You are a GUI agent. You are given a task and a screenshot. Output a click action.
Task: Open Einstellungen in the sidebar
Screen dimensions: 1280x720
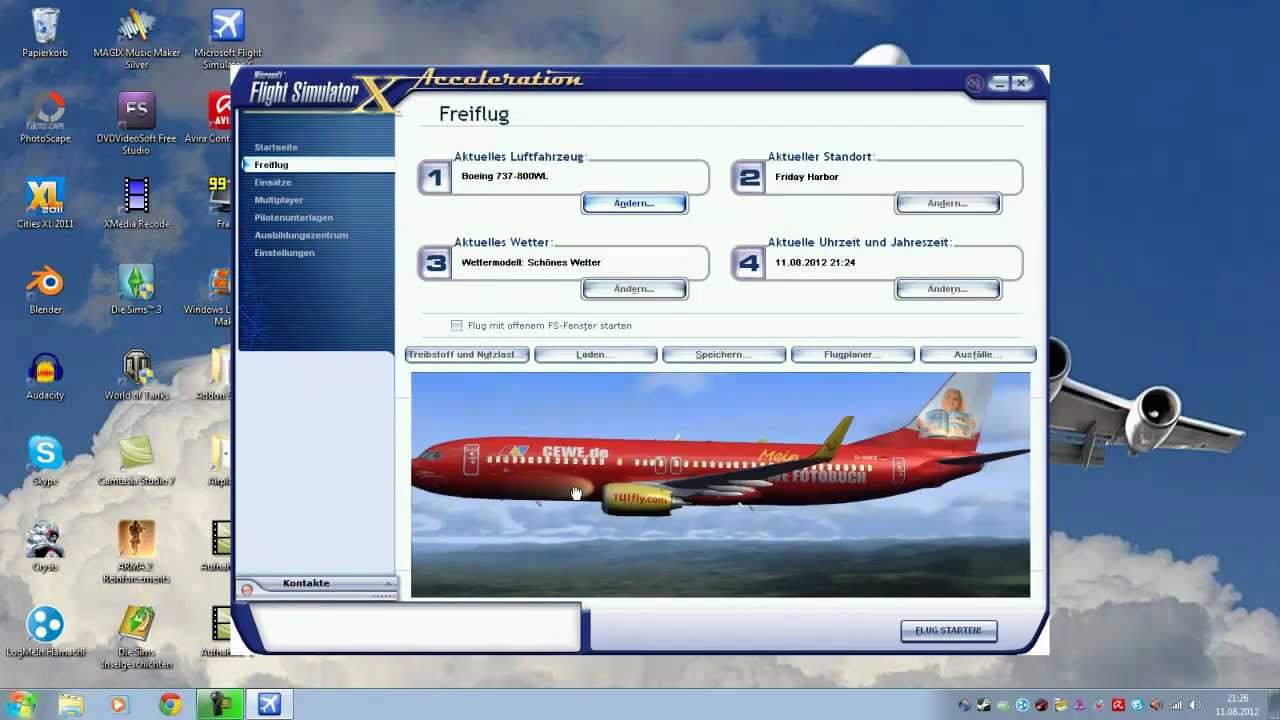click(285, 253)
